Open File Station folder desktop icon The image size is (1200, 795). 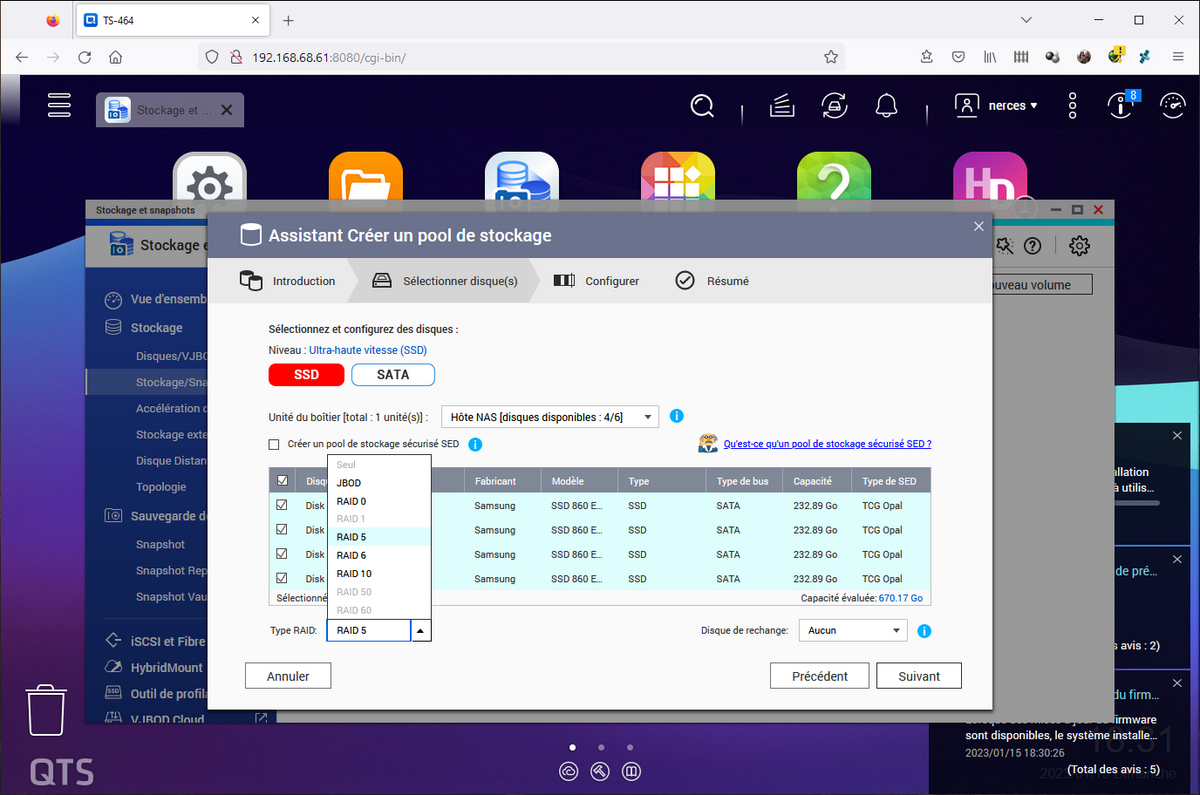click(366, 178)
